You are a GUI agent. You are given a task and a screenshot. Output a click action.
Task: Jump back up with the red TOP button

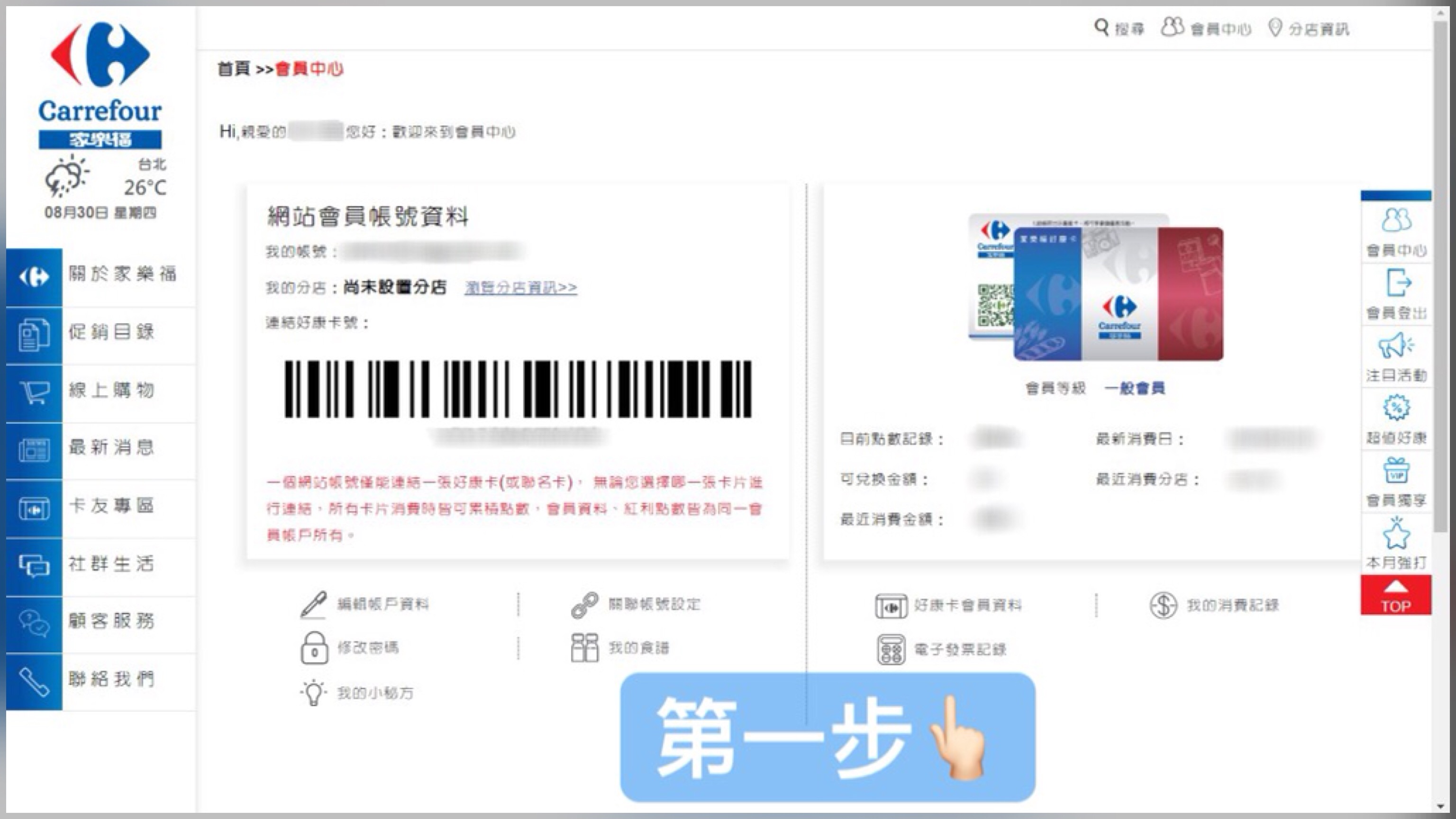pyautogui.click(x=1395, y=595)
